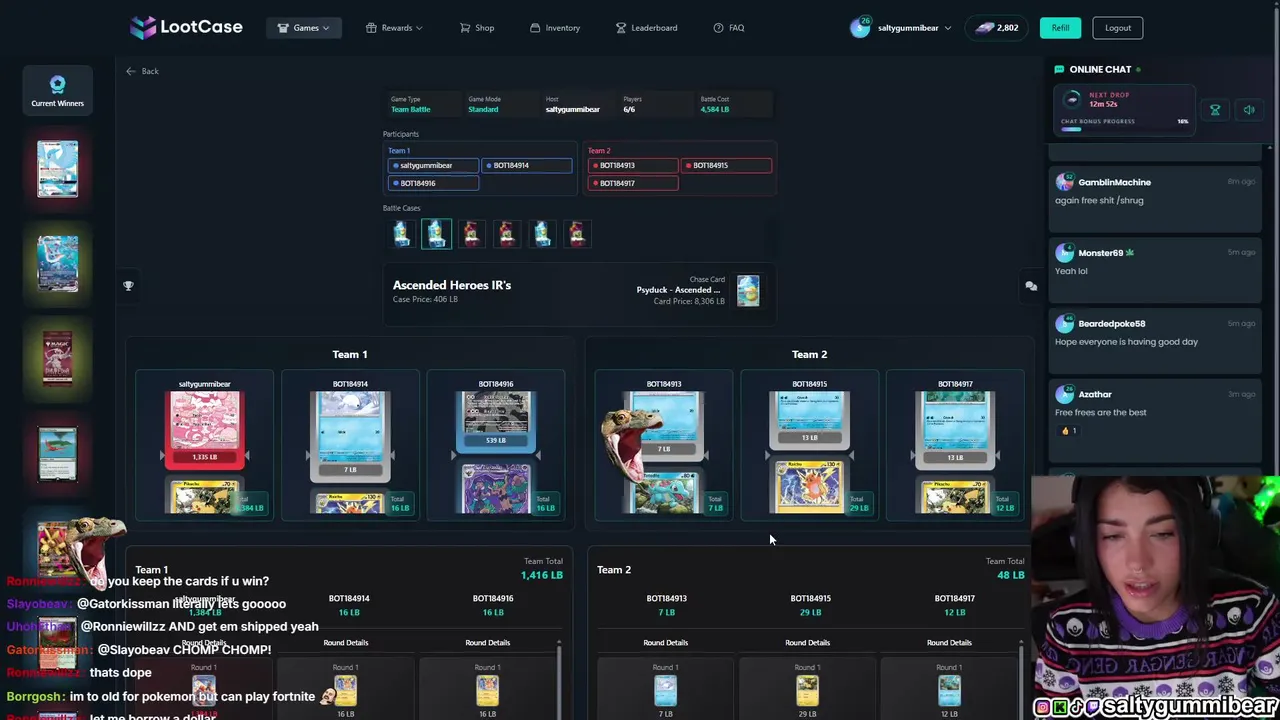
Task: Click BOT184917's top 13 LB card
Action: [955, 430]
